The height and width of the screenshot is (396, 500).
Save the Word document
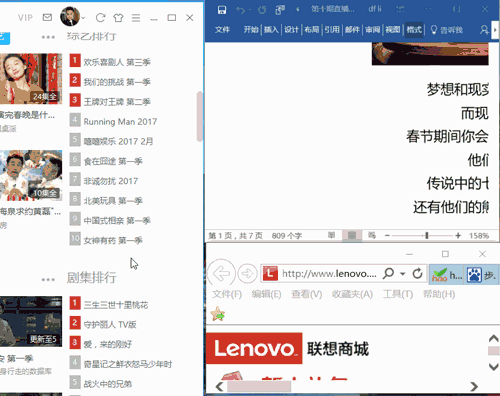[x=222, y=10]
